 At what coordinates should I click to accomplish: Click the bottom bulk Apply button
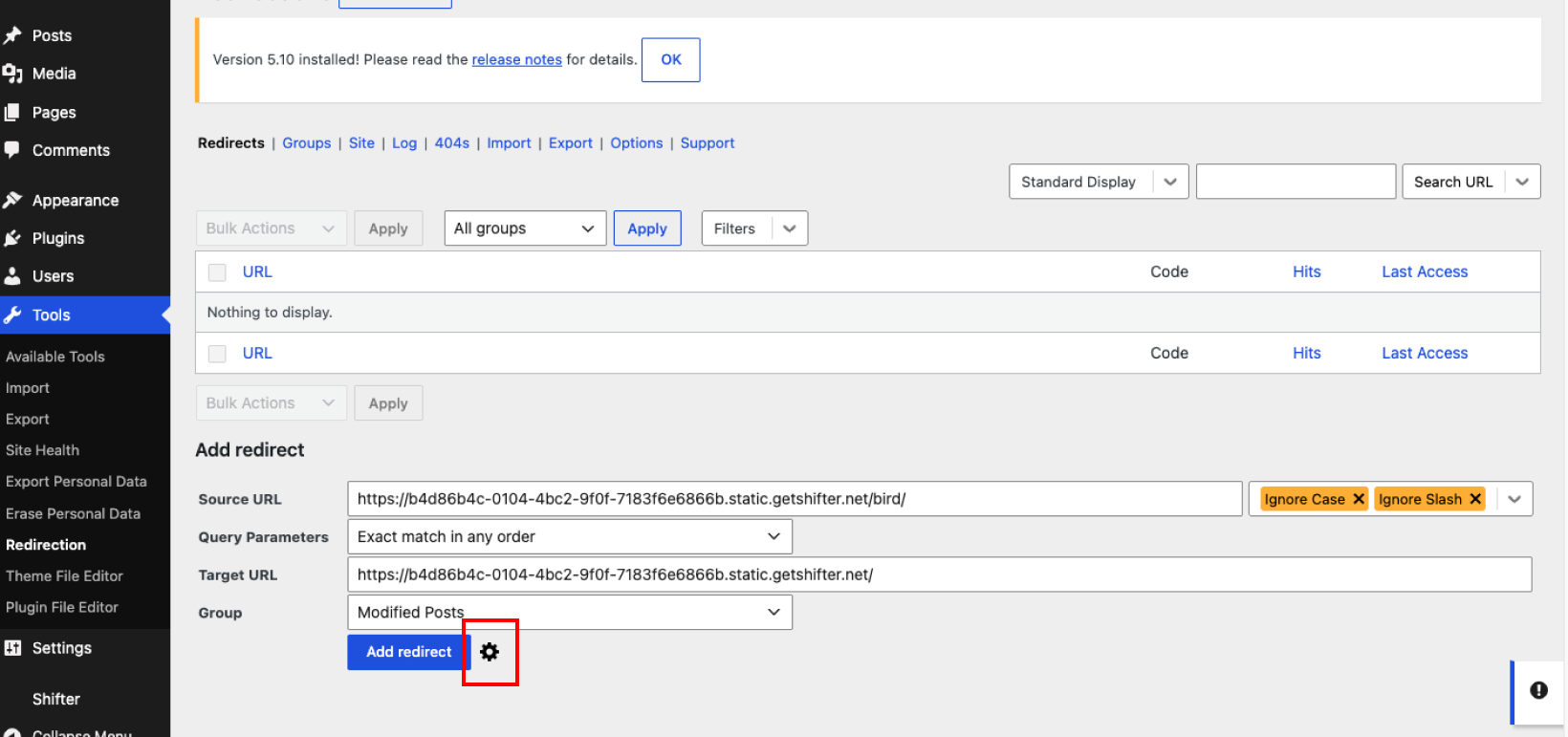[x=388, y=403]
